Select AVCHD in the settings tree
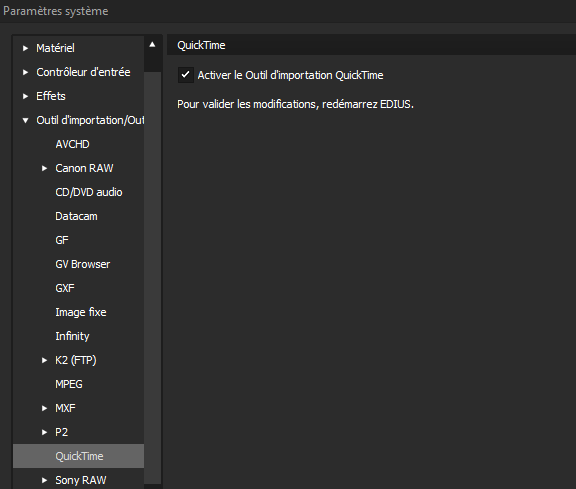This screenshot has height=489, width=576. pos(72,144)
